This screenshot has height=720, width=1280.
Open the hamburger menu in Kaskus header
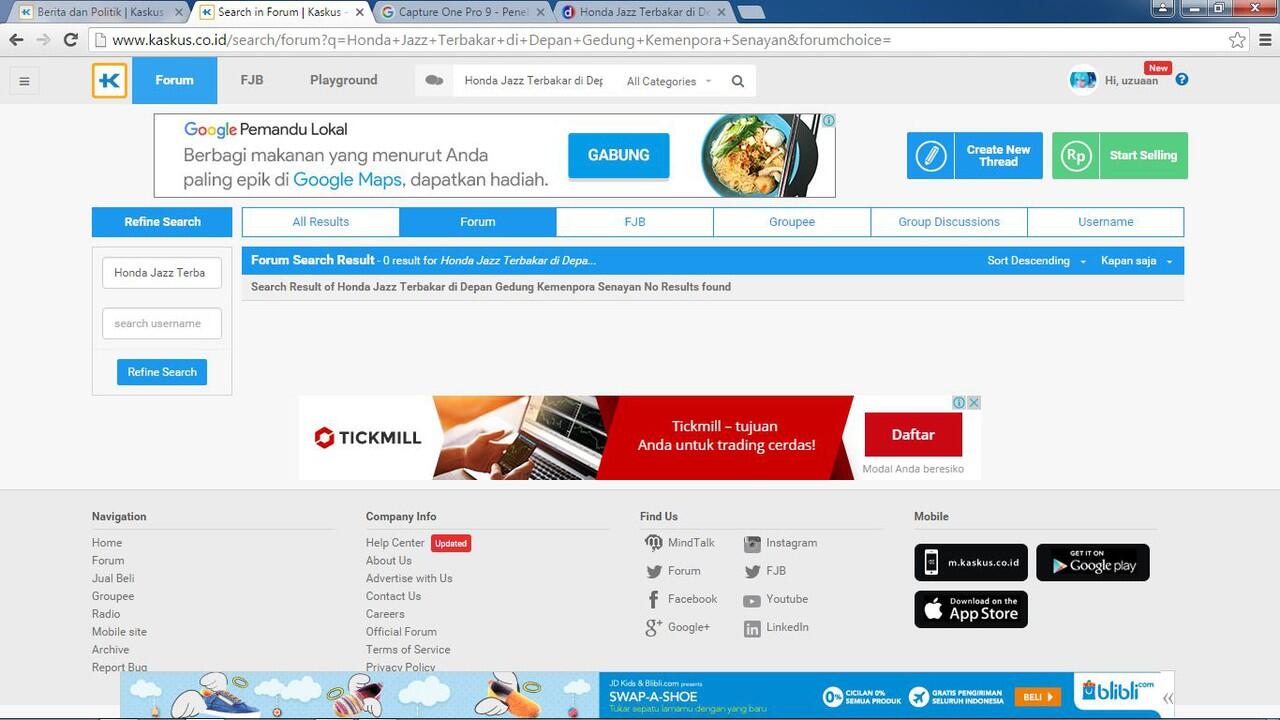pyautogui.click(x=25, y=81)
